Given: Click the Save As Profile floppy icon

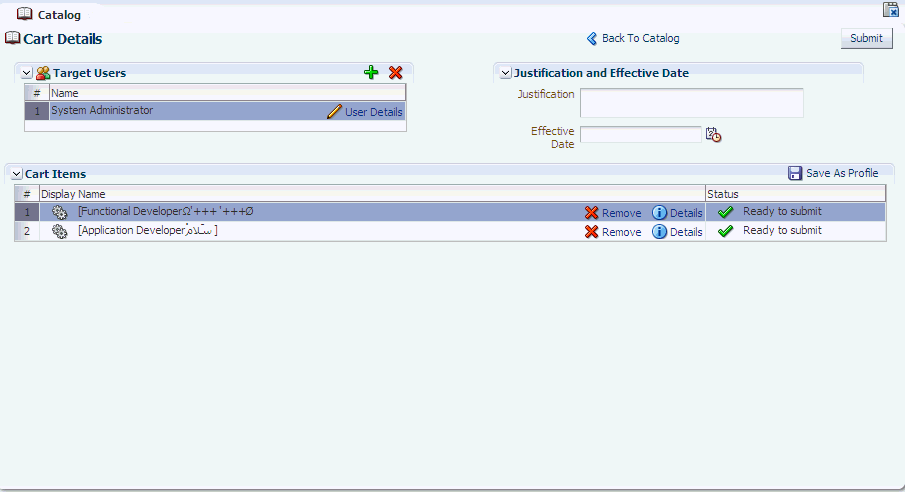Looking at the screenshot, I should click(795, 173).
